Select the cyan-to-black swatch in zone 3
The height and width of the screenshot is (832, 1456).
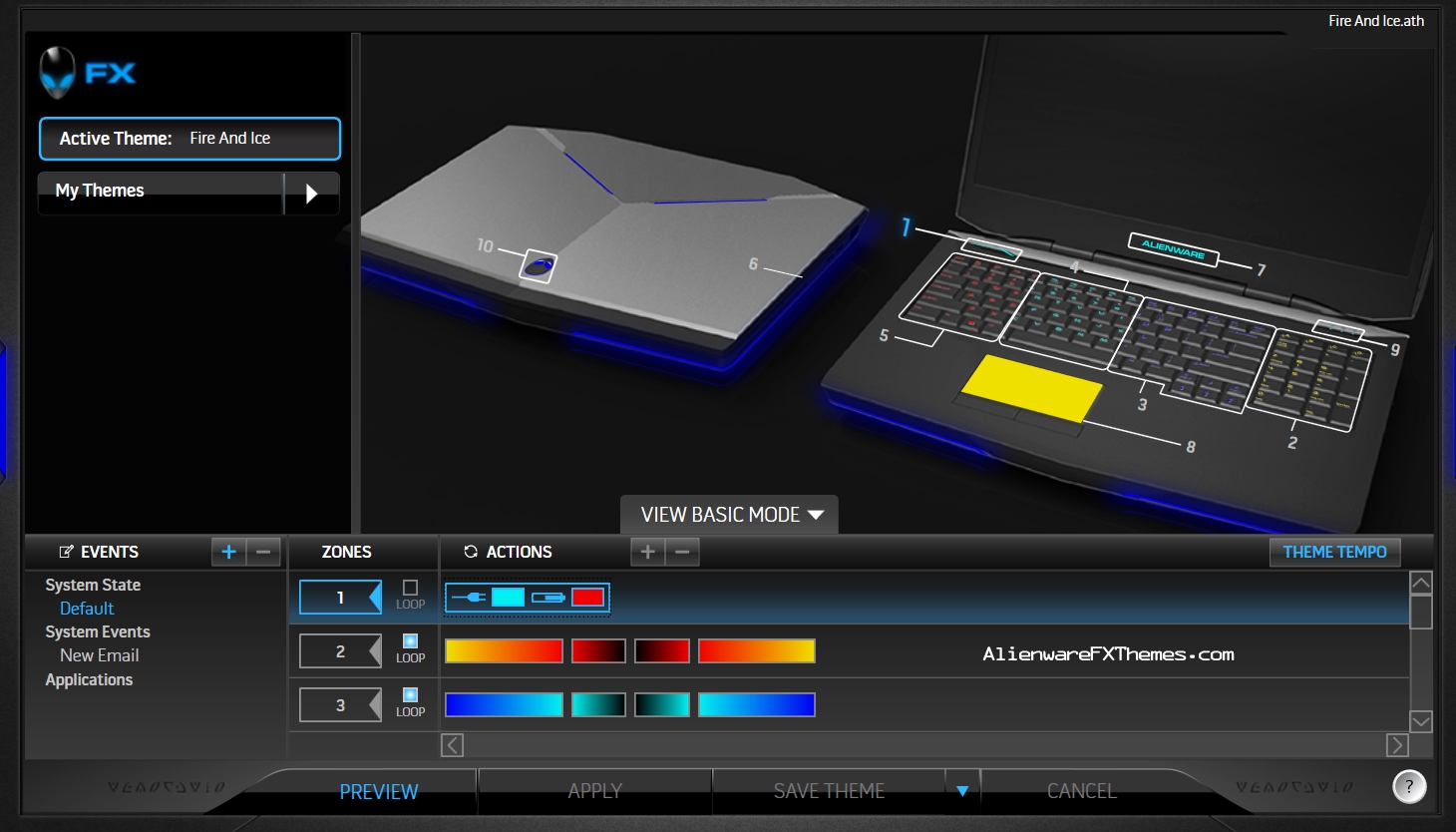click(x=598, y=705)
